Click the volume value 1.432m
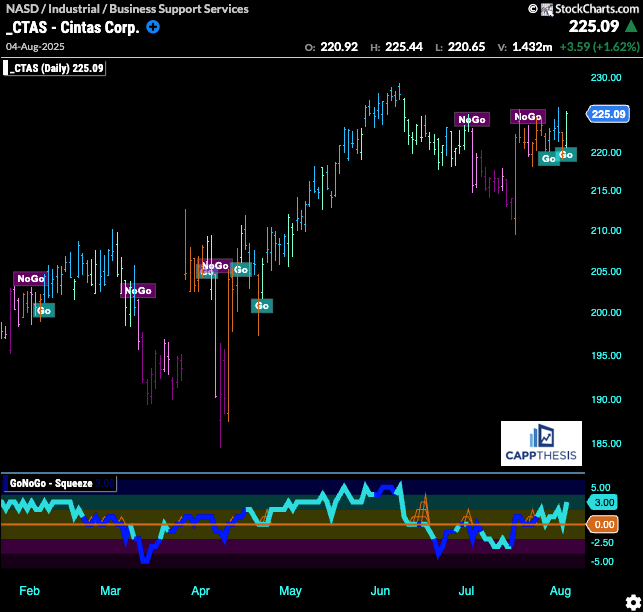Image resolution: width=643 pixels, height=612 pixels. tap(532, 47)
